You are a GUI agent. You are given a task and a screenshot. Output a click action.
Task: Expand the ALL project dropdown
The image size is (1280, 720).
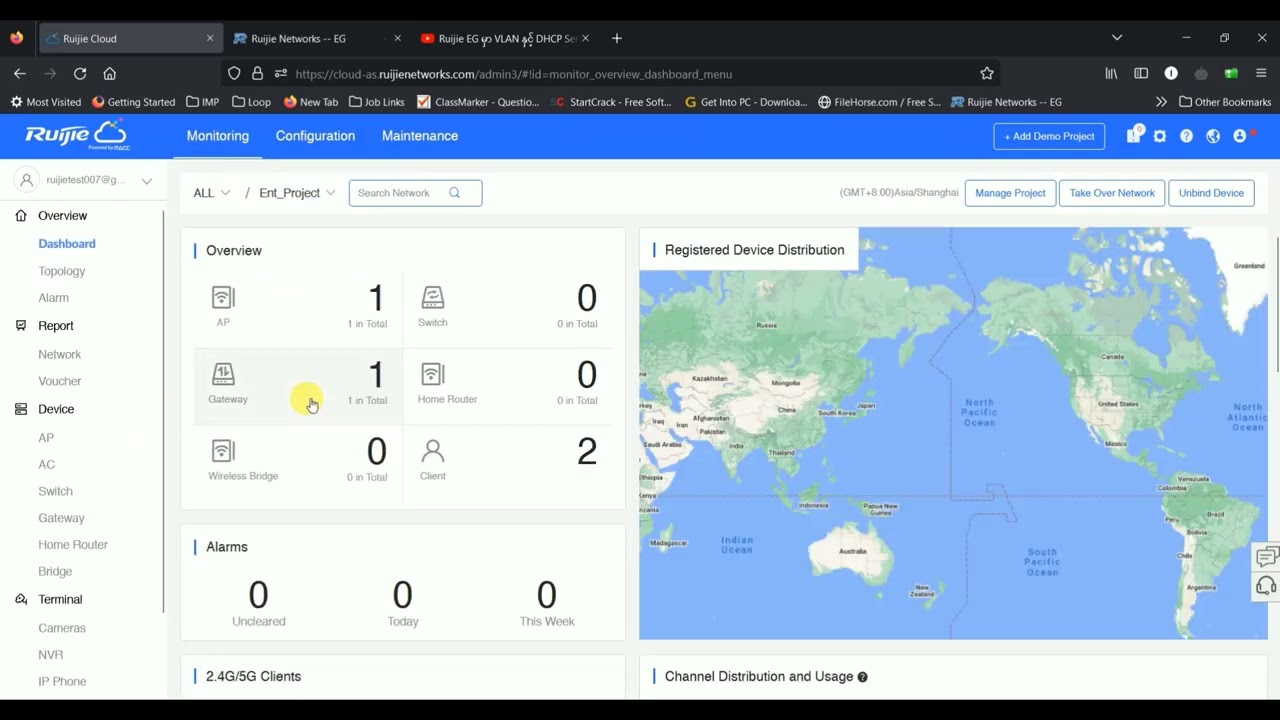(x=212, y=193)
